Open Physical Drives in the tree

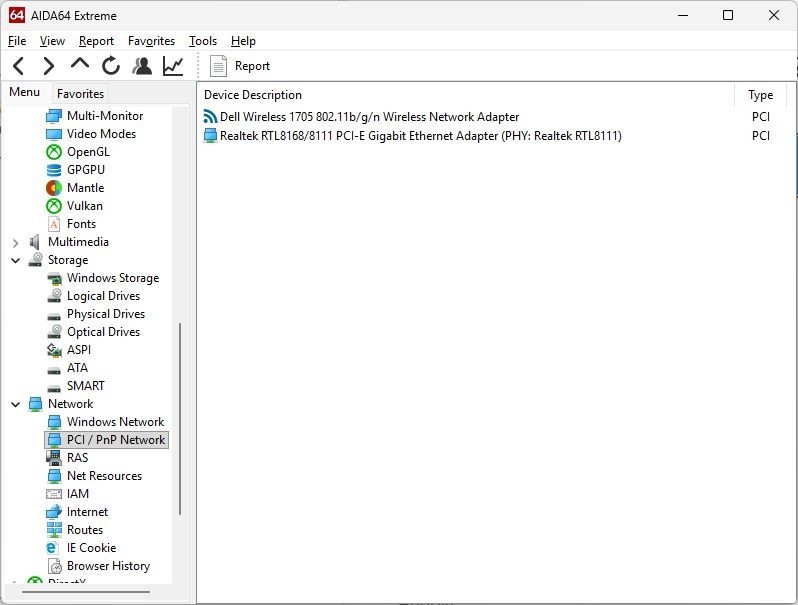tap(106, 314)
